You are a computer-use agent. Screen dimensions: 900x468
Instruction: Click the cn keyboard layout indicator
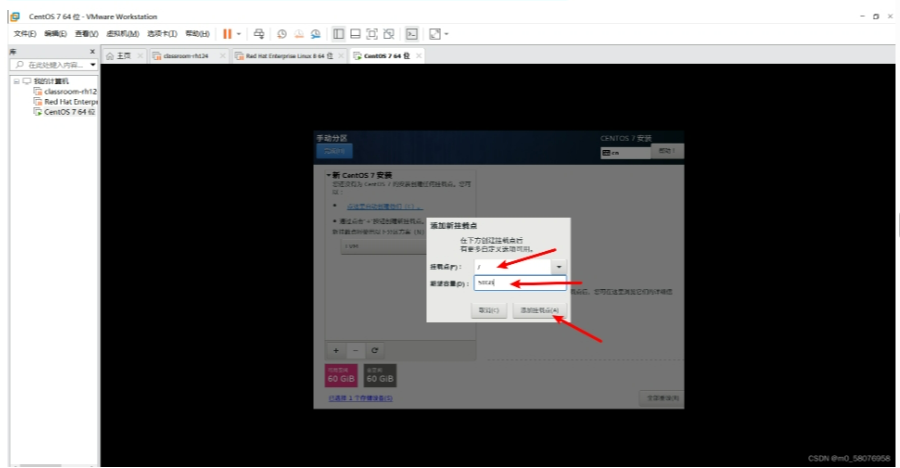626,153
